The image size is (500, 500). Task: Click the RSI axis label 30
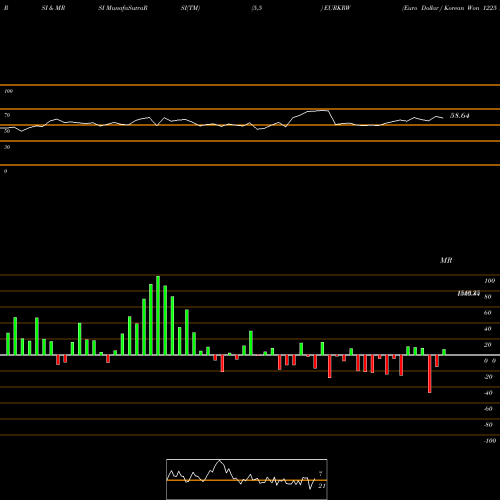(x=7, y=147)
